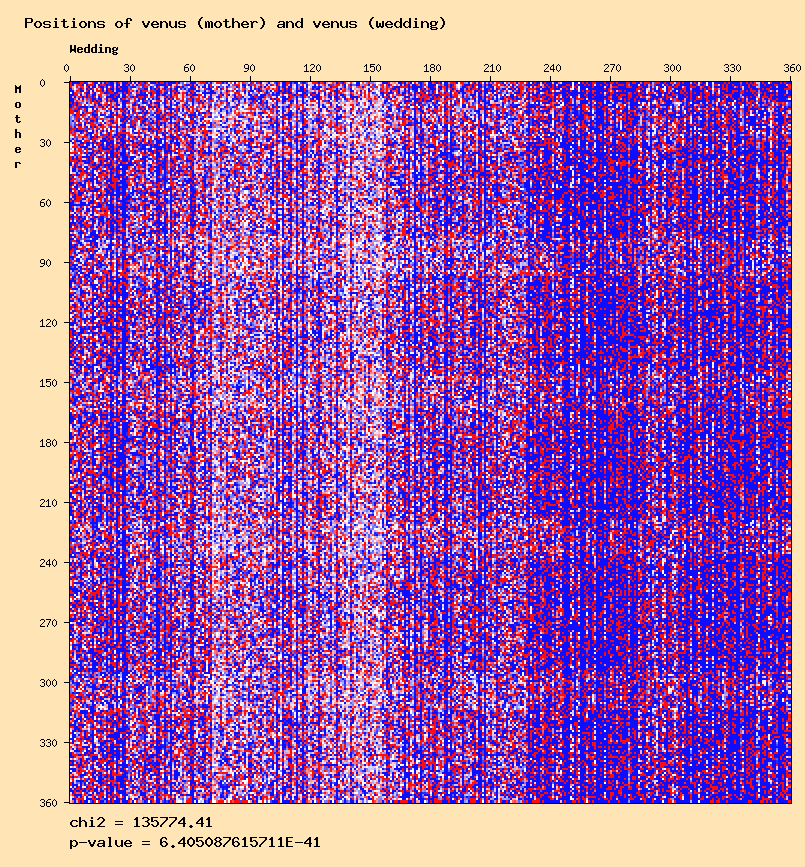Screen dimensions: 805x867
Task: Click the 90 tick on Wedding axis
Action: (x=249, y=68)
